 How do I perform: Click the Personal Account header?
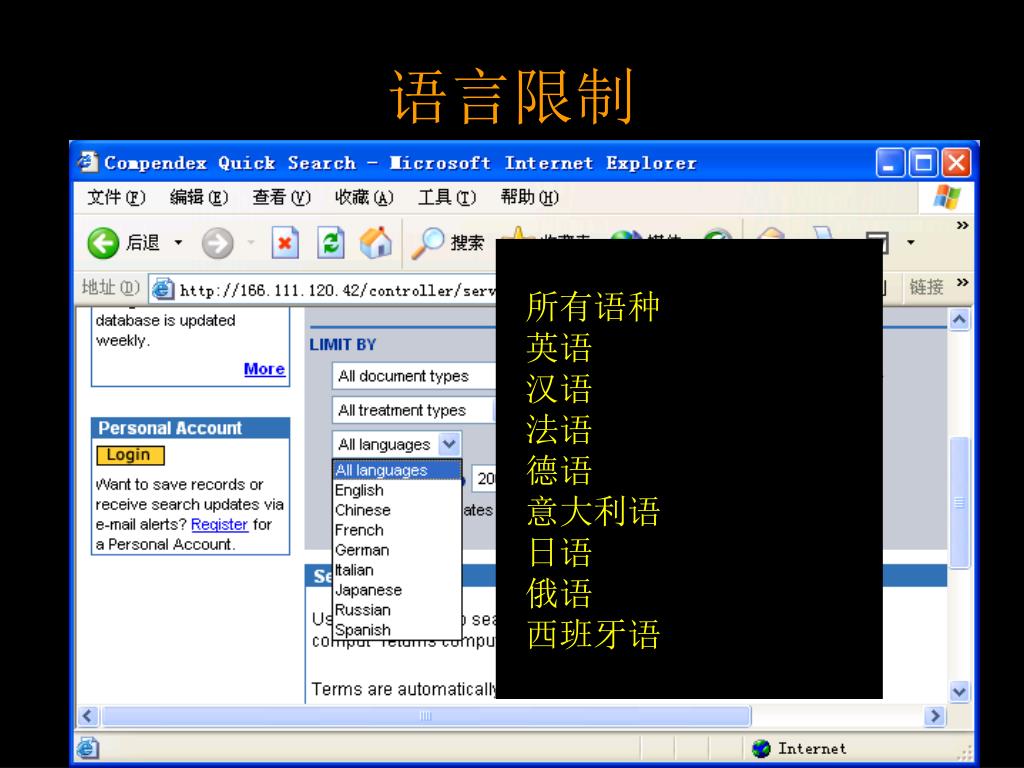191,428
